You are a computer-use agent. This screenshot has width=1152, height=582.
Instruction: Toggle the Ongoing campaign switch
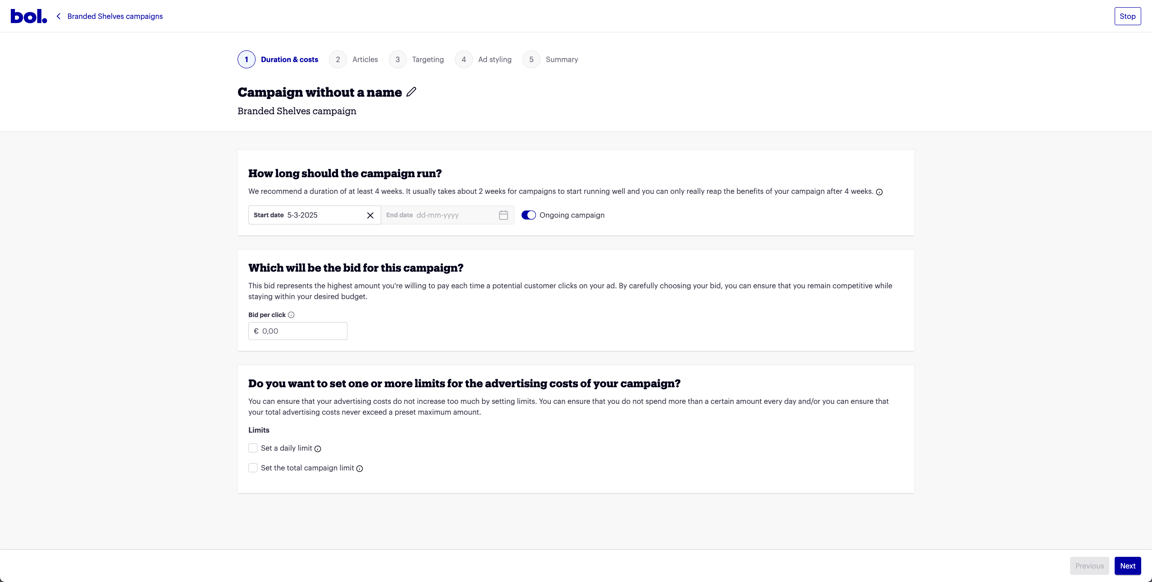click(528, 215)
